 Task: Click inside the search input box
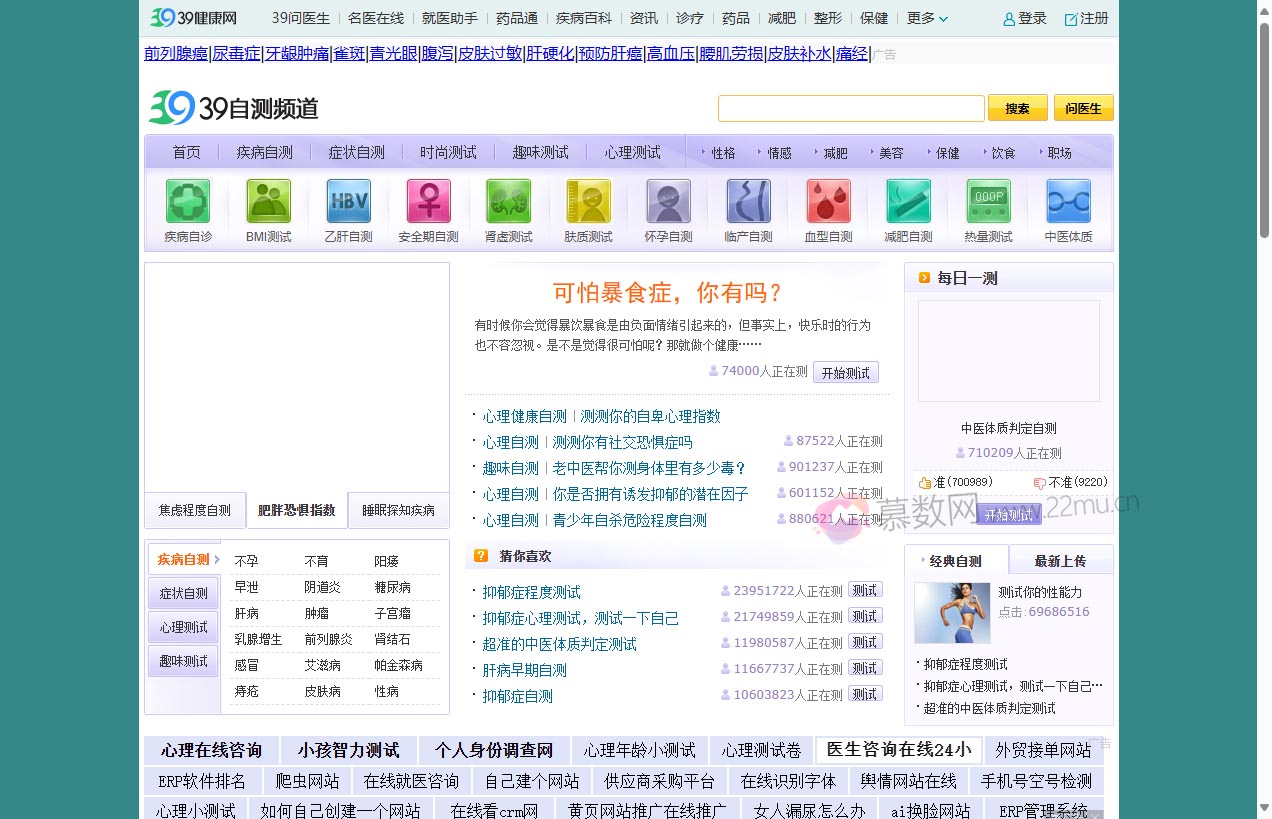850,107
